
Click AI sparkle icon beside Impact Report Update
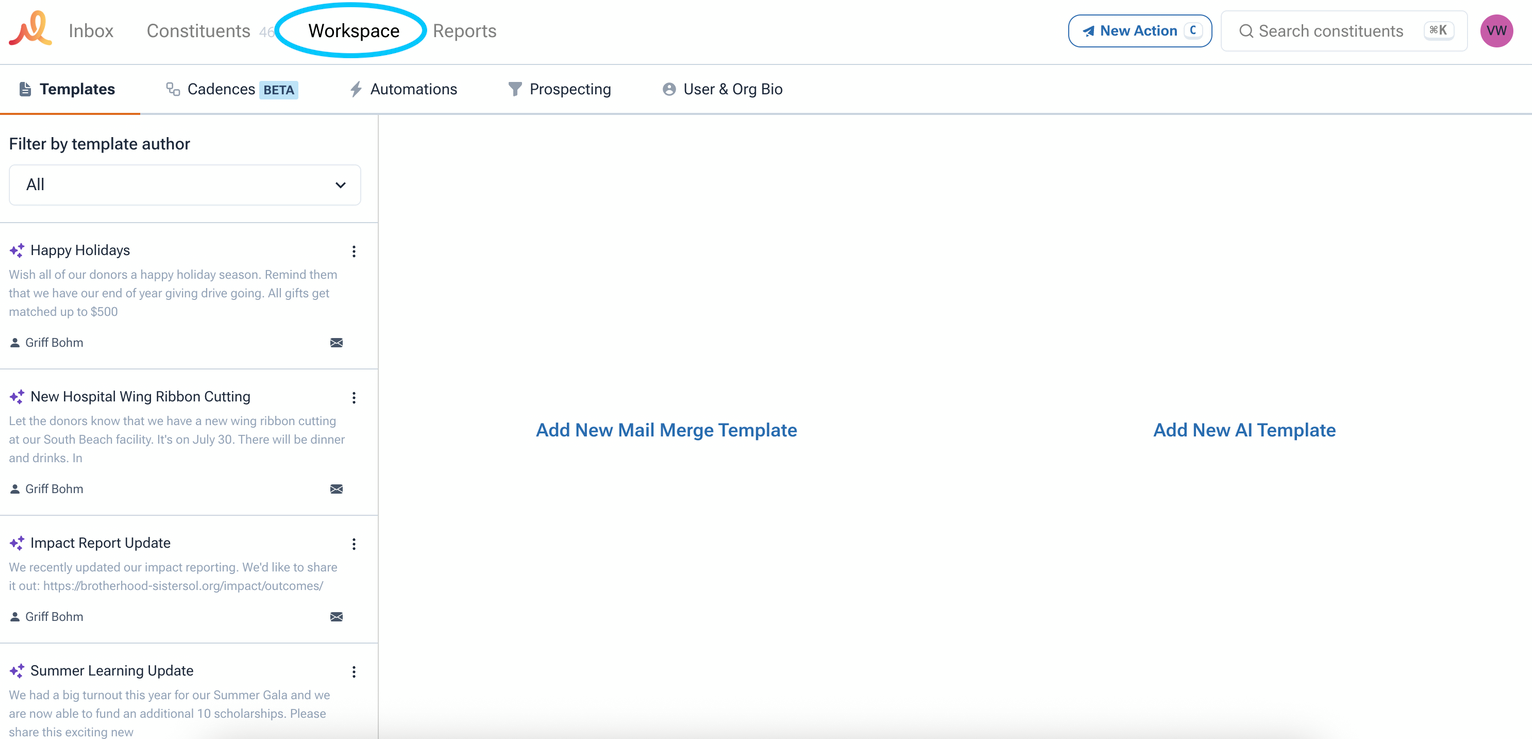pos(17,543)
